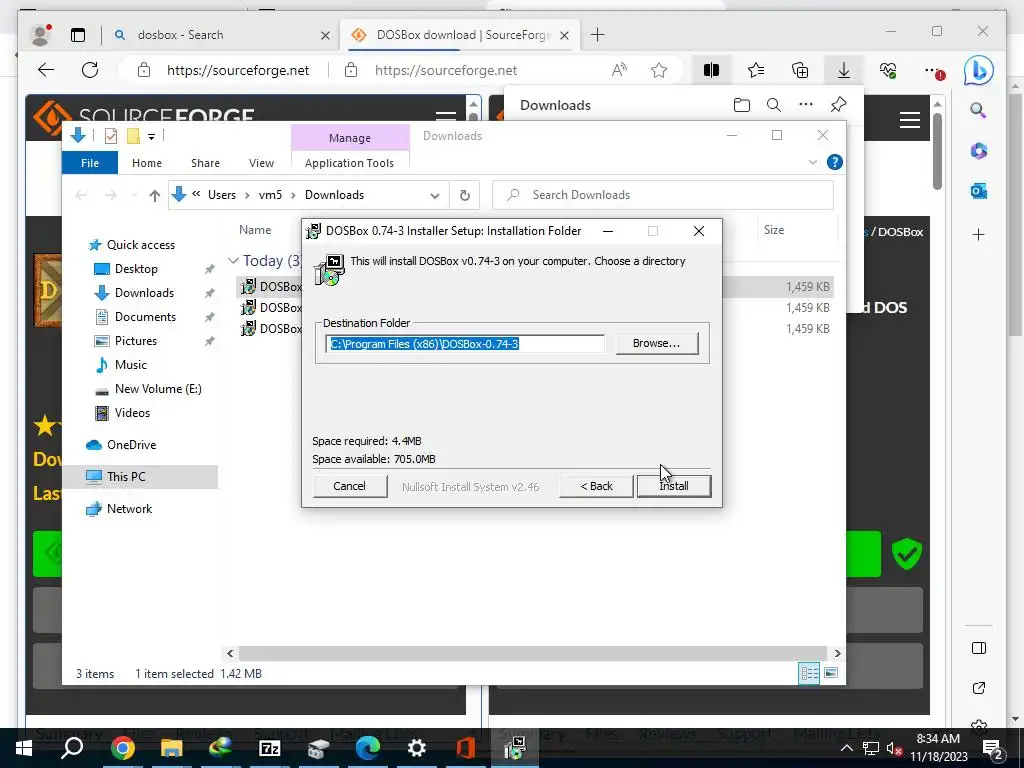Collapse the Today file group
This screenshot has width=1024, height=768.
click(233, 261)
